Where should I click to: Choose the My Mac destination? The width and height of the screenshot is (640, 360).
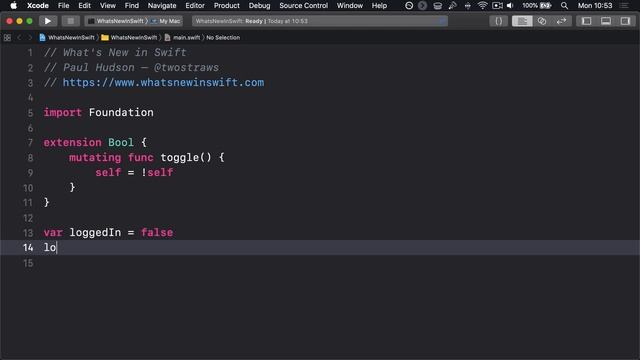click(166, 21)
